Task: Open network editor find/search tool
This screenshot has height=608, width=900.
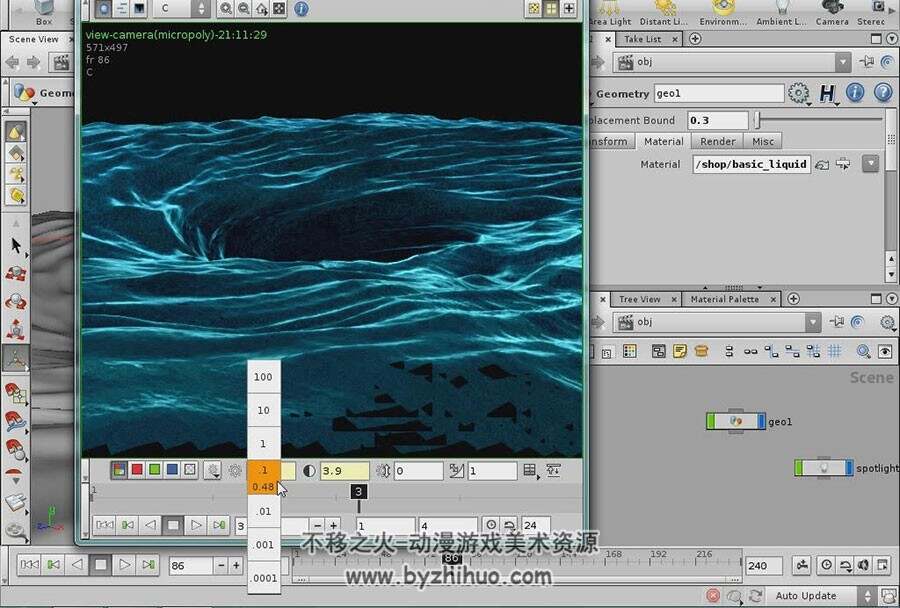Action: [863, 351]
